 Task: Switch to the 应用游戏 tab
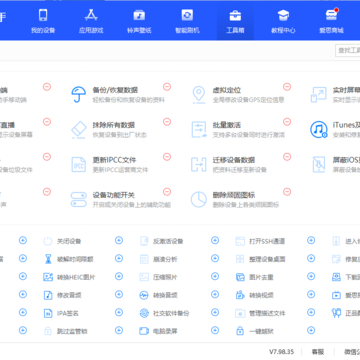pos(91,21)
